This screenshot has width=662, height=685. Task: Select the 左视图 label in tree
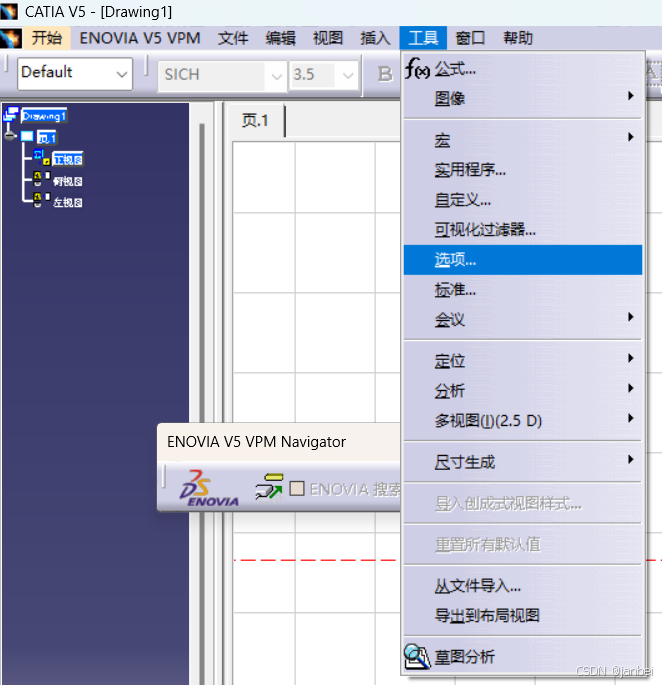pos(68,202)
